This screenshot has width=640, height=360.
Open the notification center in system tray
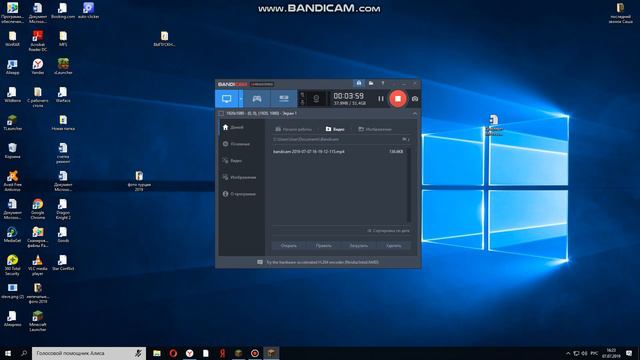pyautogui.click(x=629, y=353)
